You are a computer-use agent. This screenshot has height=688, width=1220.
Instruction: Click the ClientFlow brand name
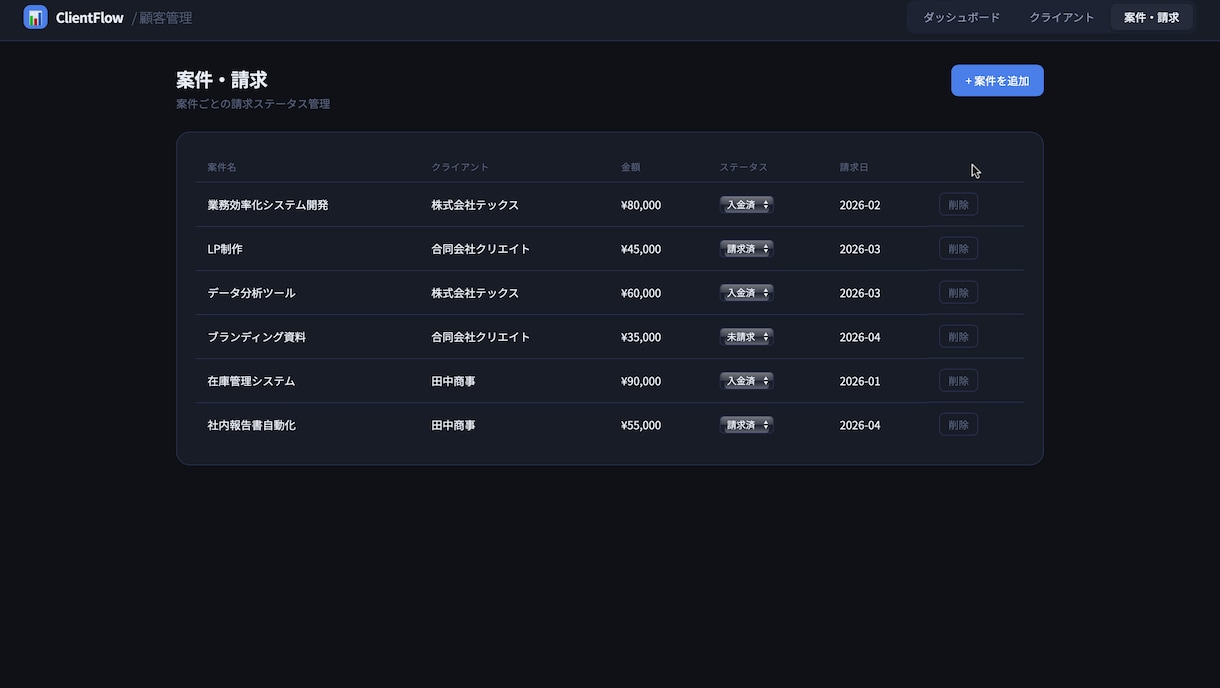tap(90, 18)
